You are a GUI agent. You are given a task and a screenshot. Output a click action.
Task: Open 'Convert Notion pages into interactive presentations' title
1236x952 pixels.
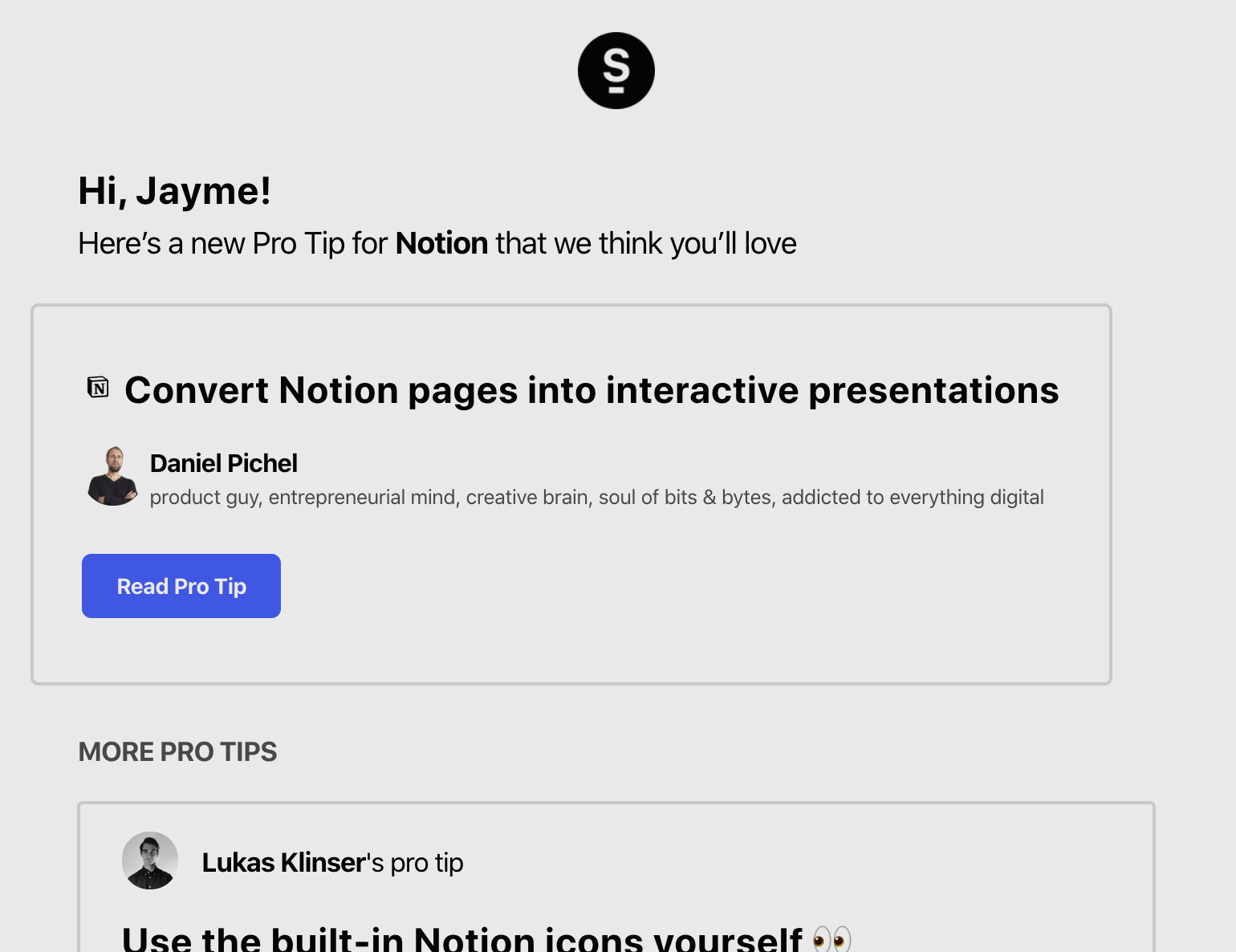pyautogui.click(x=592, y=390)
